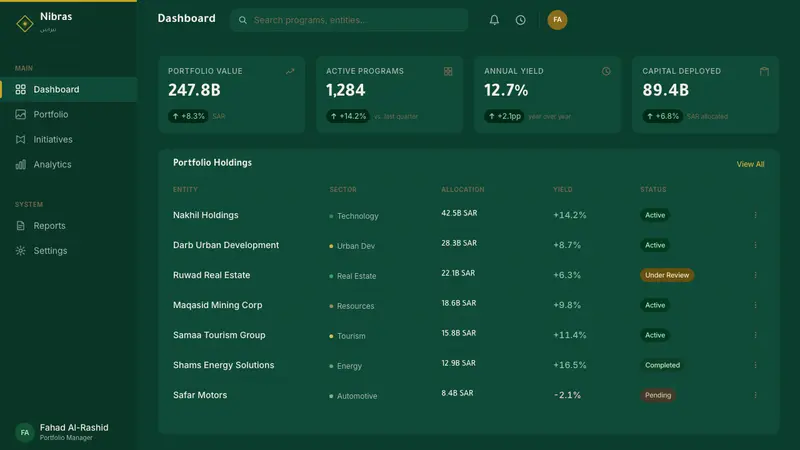Open row menu for Ruwad Real Estate
800x450 pixels.
click(756, 275)
